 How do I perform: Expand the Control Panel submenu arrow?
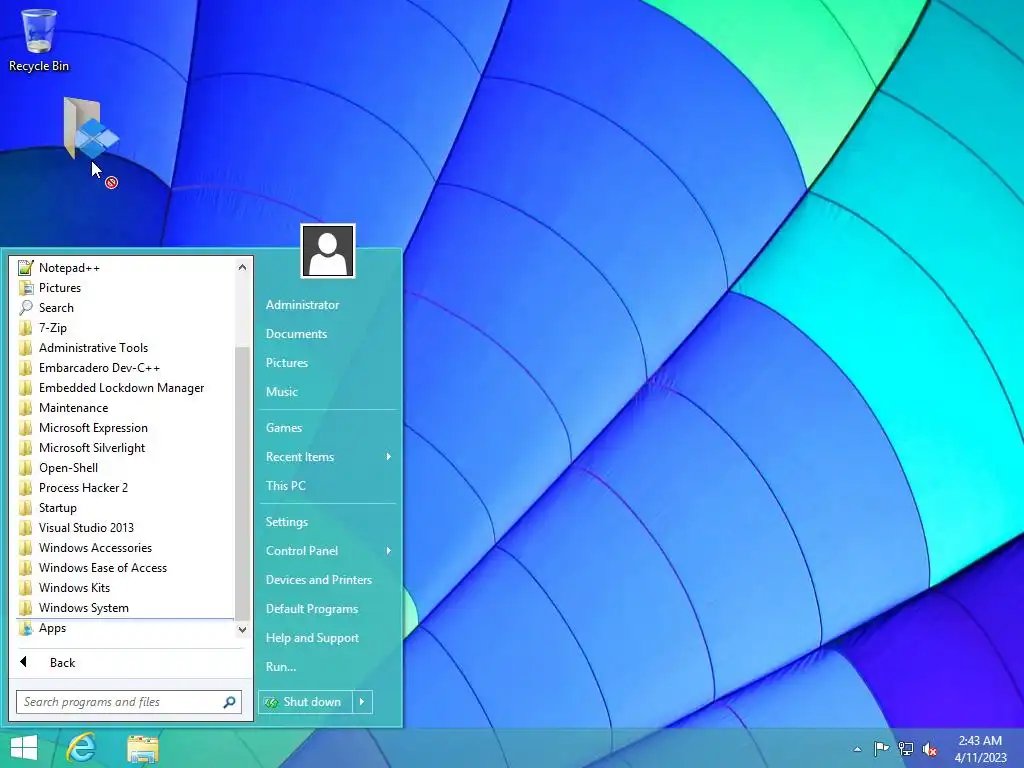pos(389,551)
